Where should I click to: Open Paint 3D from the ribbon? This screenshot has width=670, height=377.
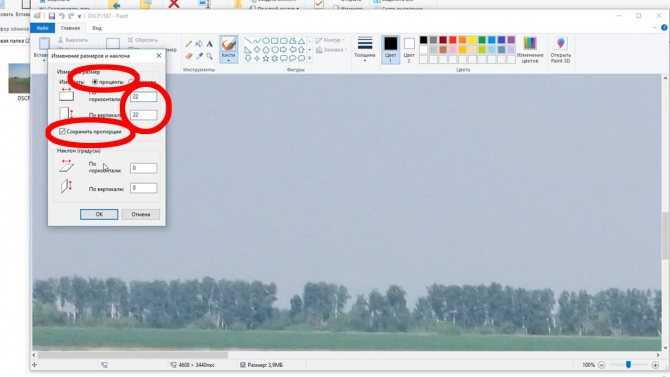(560, 50)
